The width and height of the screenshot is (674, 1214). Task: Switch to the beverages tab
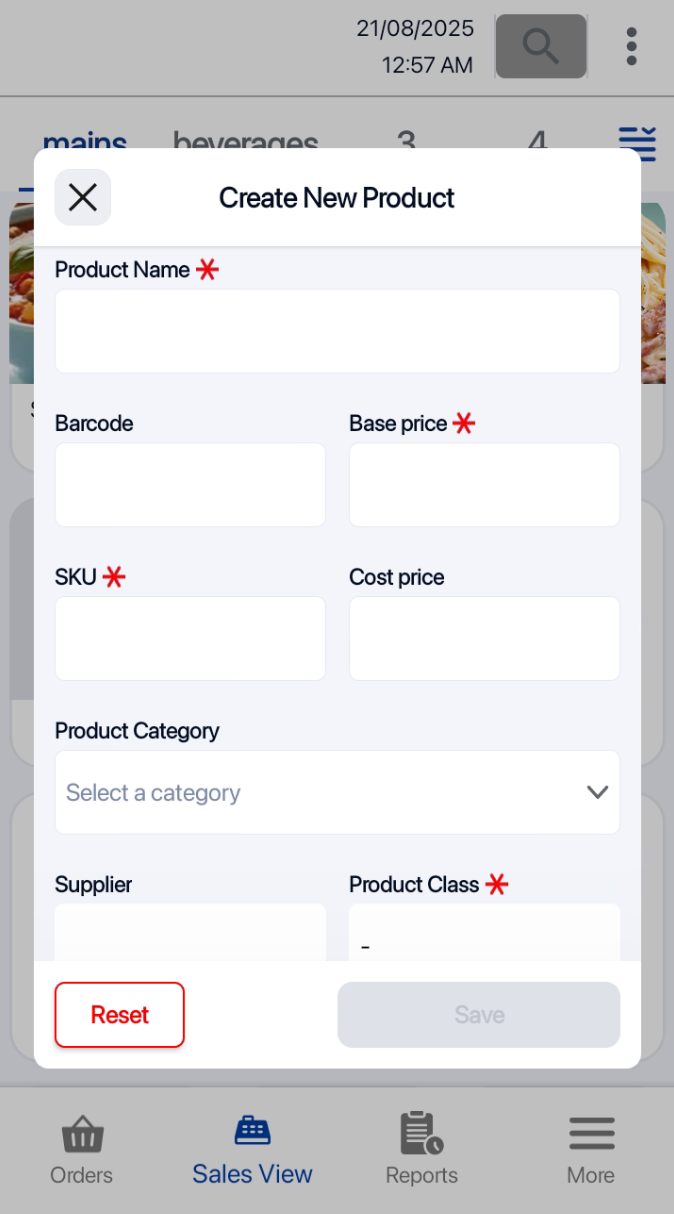245,143
